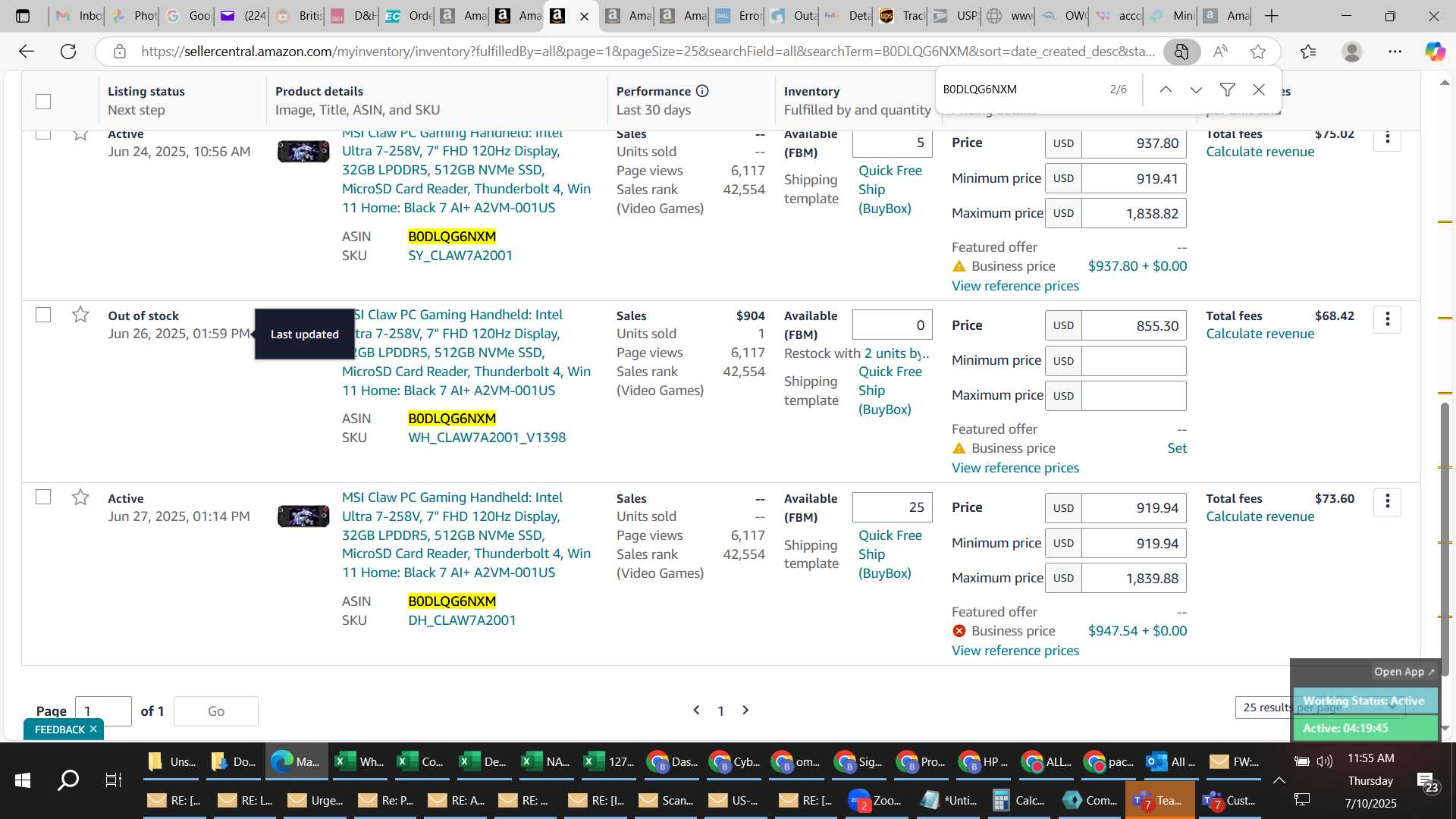The height and width of the screenshot is (819, 1456).
Task: Open actions menu for DH_CLAW7A2001 listing
Action: pos(1387,501)
